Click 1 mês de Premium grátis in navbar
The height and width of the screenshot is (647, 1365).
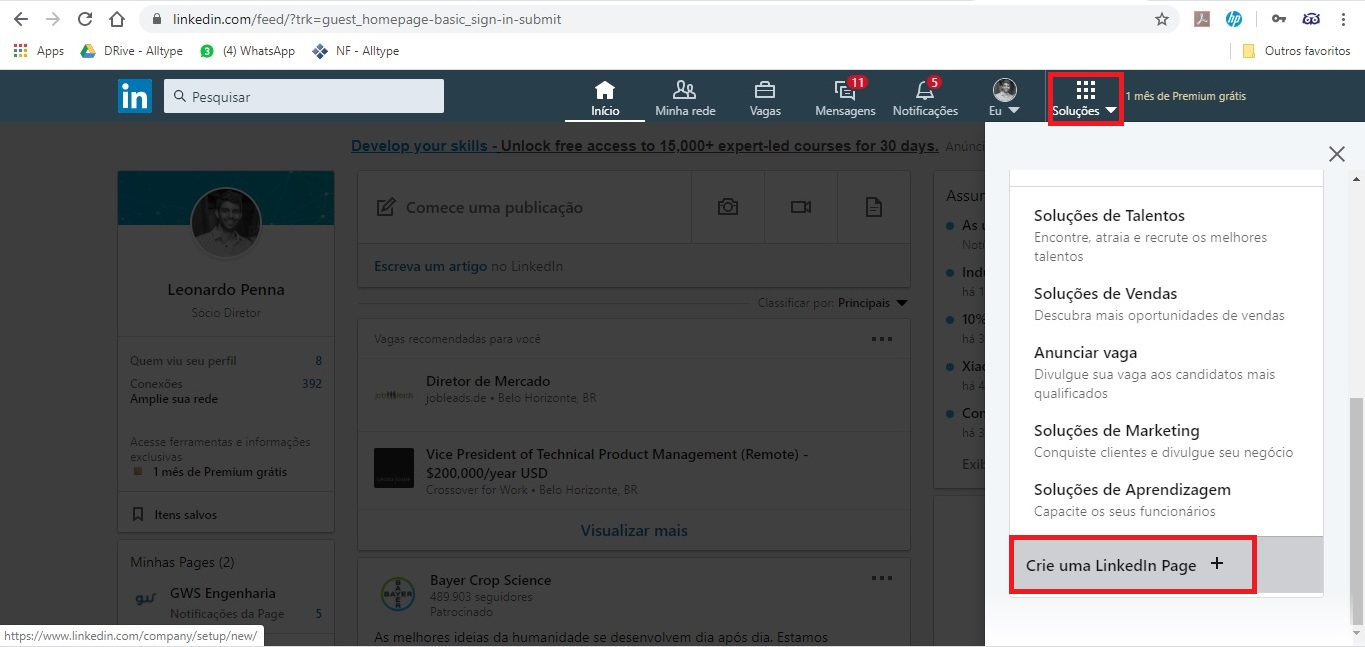point(1186,97)
